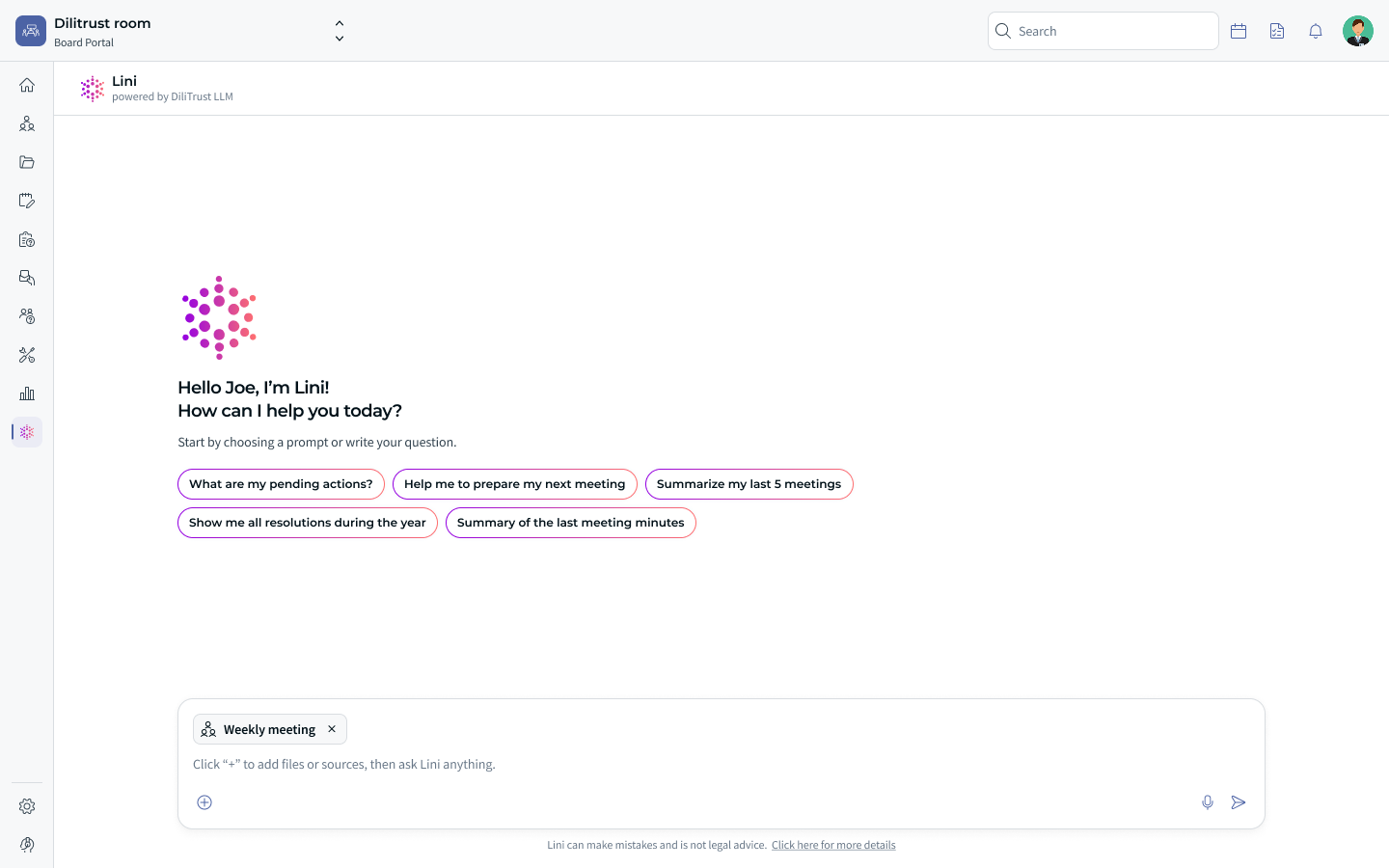Viewport: 1389px width, 868px height.
Task: Open the documents folder icon in the sidebar
Action: coord(27,162)
